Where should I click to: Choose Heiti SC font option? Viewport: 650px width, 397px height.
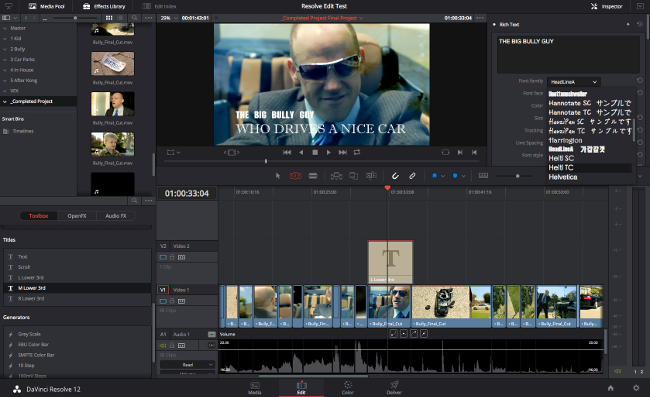(561, 158)
